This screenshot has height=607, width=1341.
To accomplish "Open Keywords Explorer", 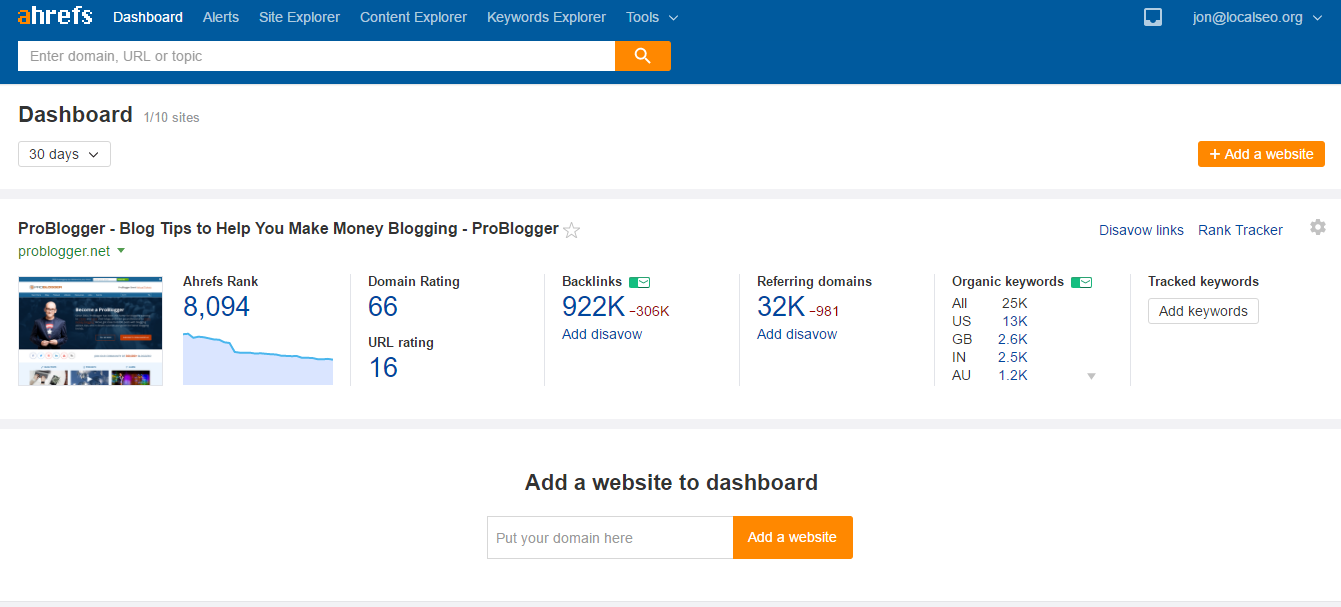I will tap(546, 17).
